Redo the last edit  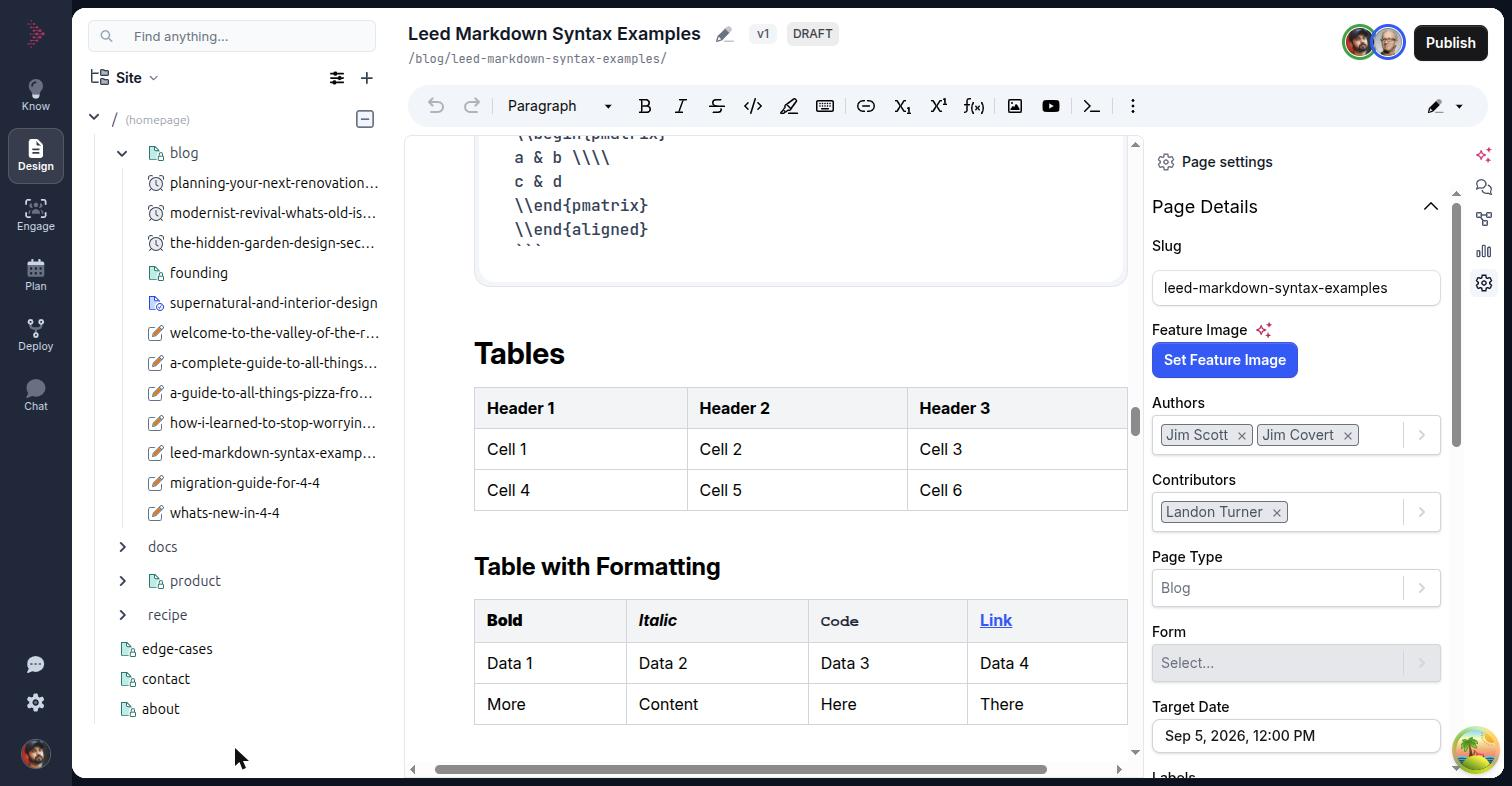[472, 106]
